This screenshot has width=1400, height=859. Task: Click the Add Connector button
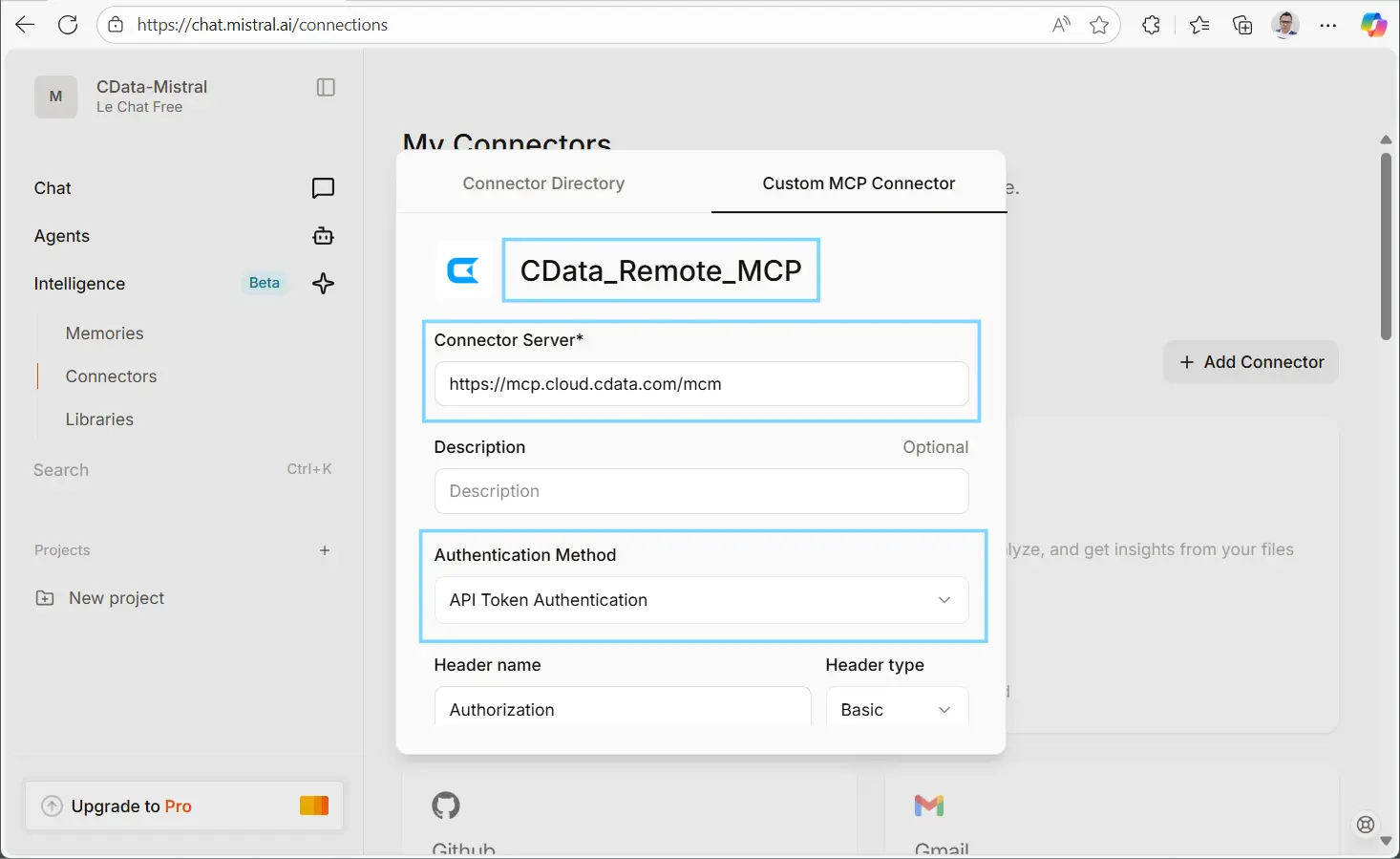pos(1250,362)
